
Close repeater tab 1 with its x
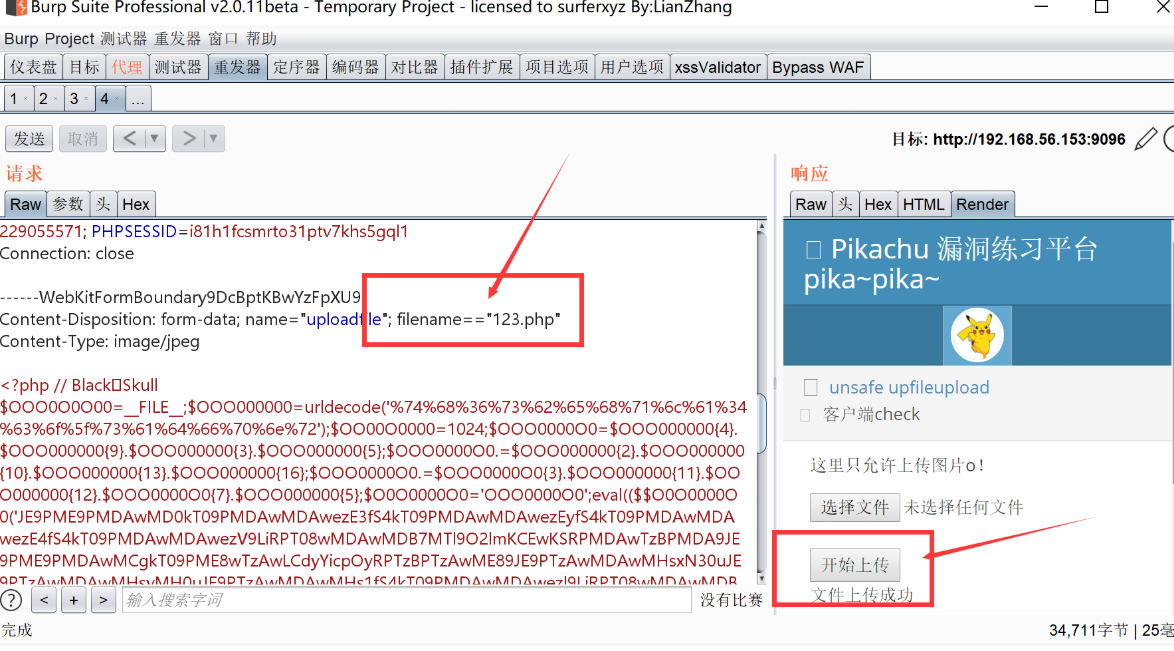[x=25, y=99]
